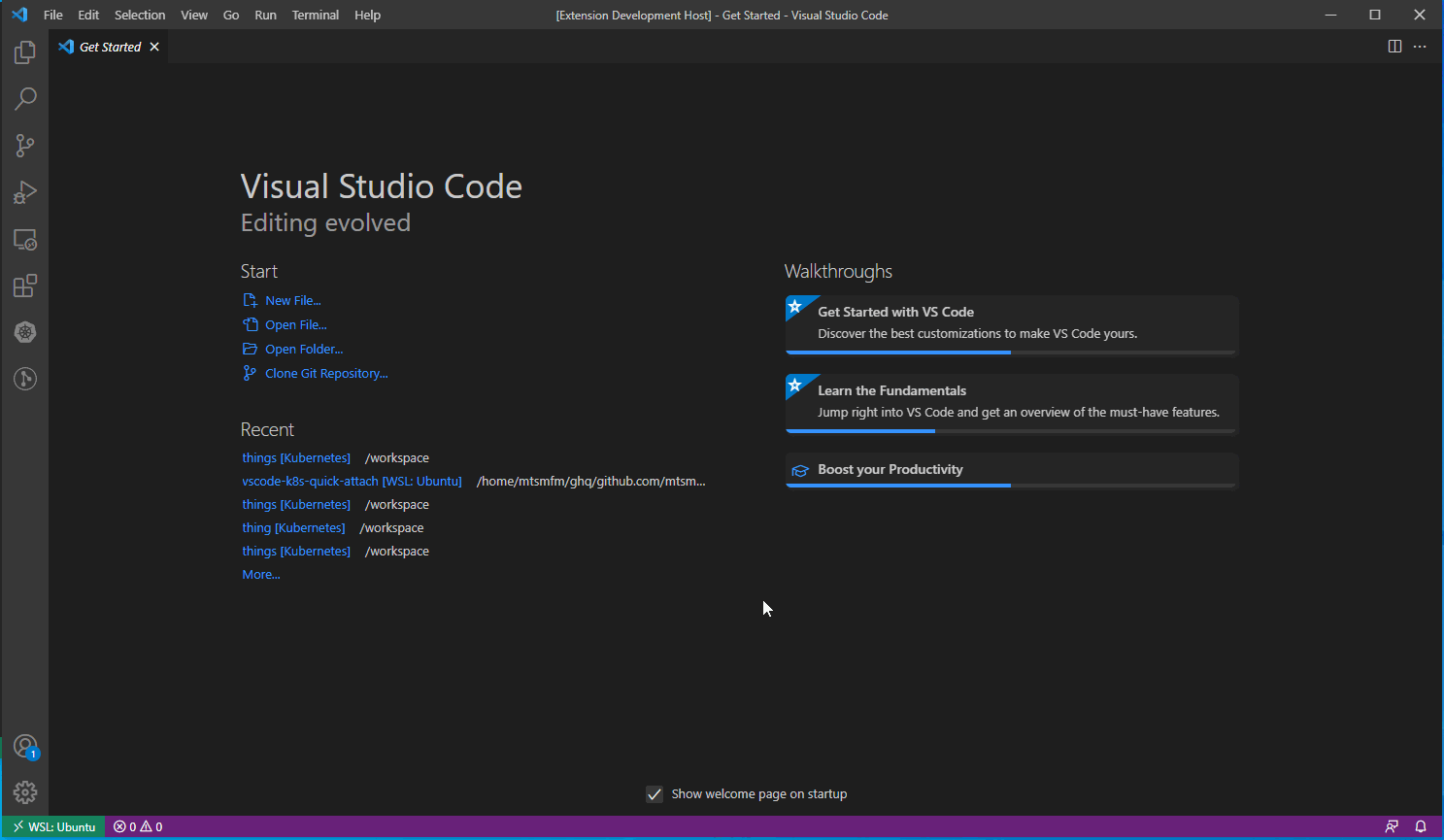Viewport: 1444px width, 840px height.
Task: Click the More... recent link
Action: coord(261,575)
